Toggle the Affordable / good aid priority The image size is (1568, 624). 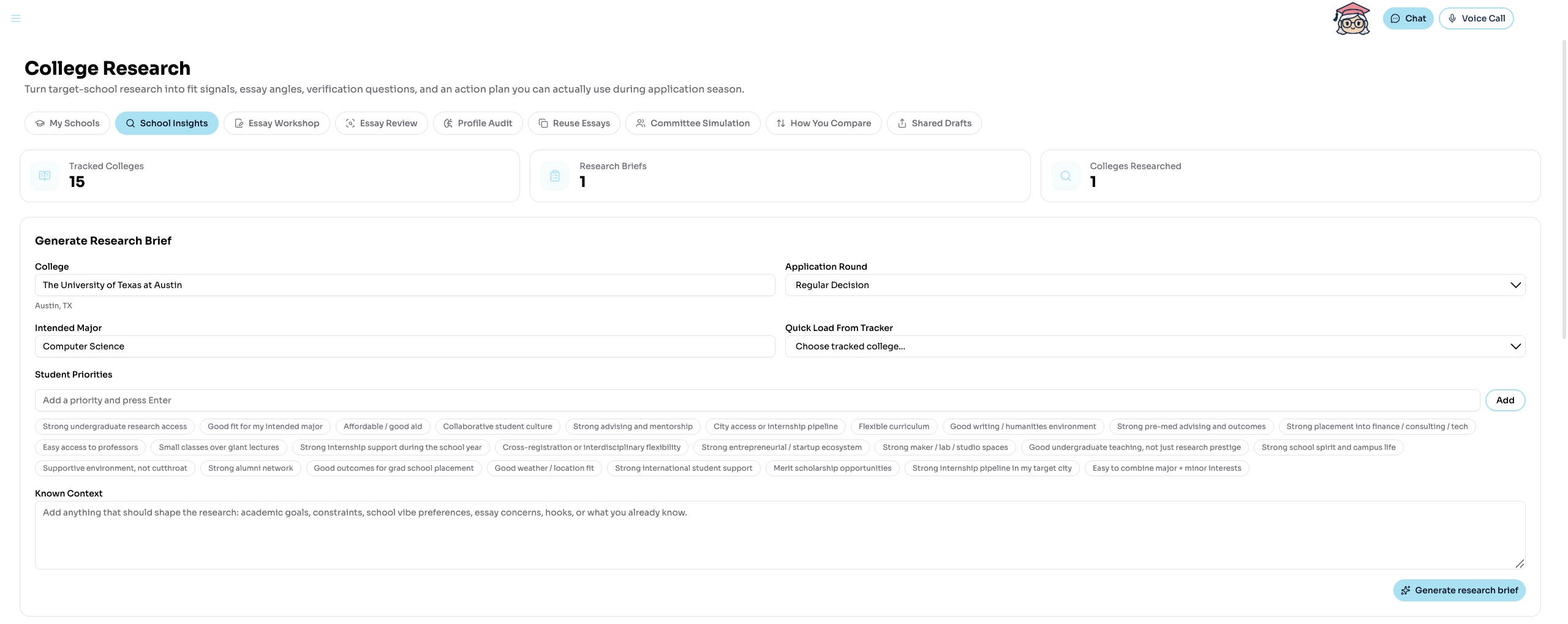pos(383,426)
